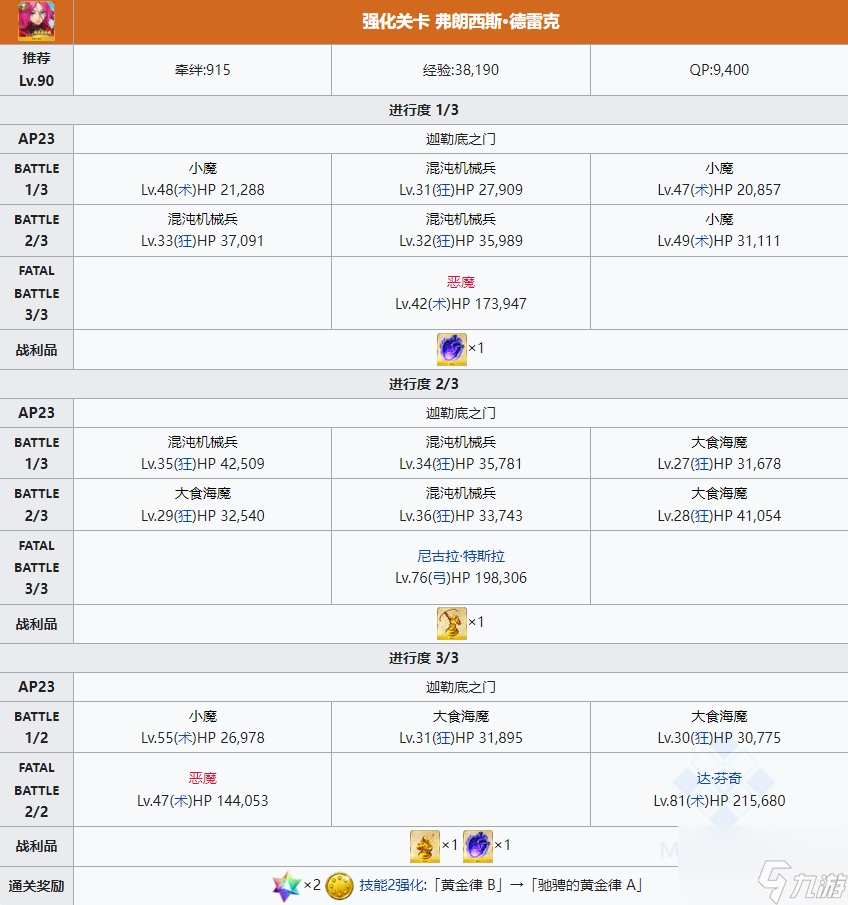
Task: Open red 恶魔 link at Lv.47
Action: 203,778
